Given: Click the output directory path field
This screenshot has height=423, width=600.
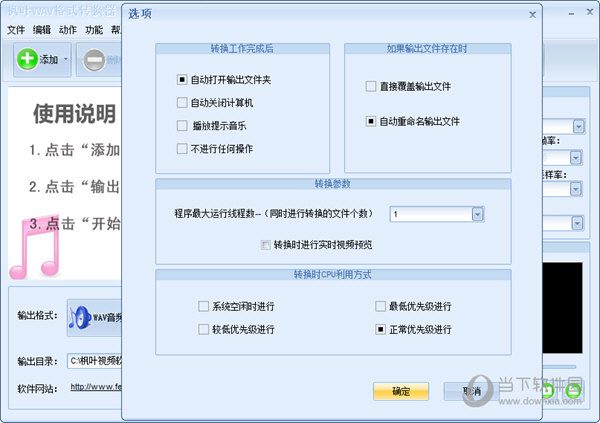Looking at the screenshot, I should pyautogui.click(x=94, y=361).
